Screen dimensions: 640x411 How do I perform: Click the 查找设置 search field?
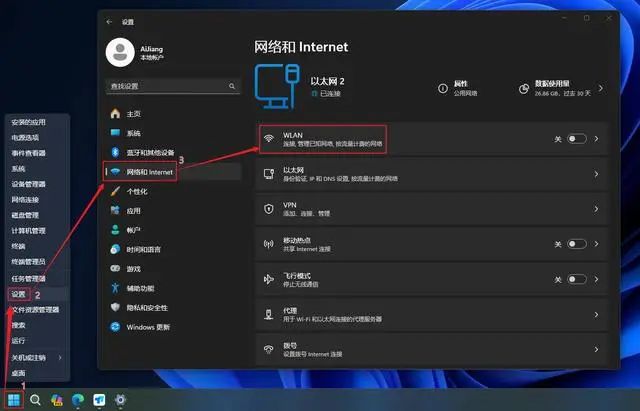[x=173, y=86]
